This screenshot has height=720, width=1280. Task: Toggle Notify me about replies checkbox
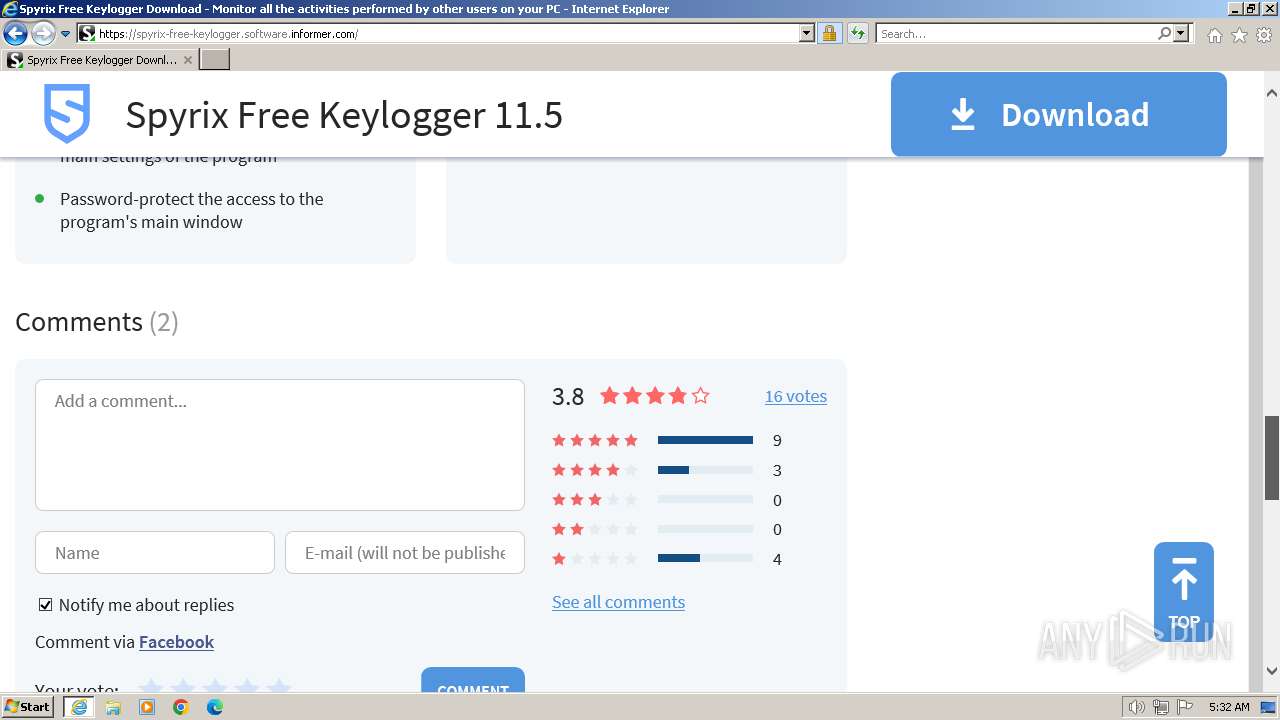(45, 605)
